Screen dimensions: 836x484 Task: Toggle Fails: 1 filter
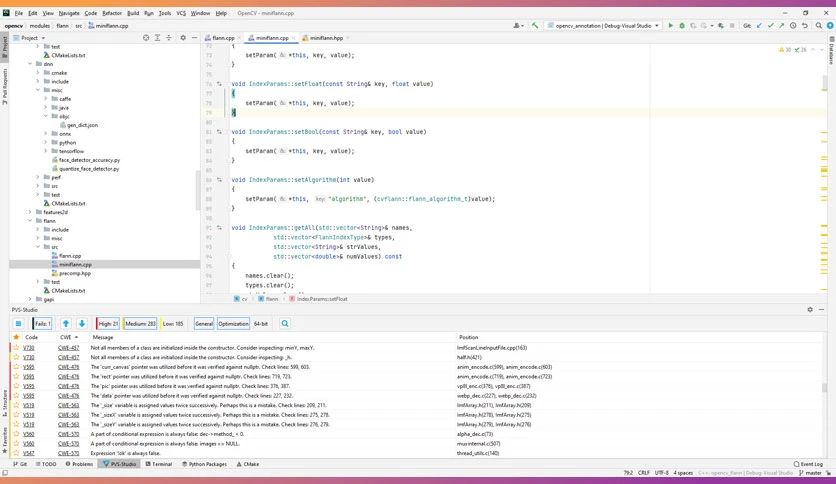click(x=42, y=324)
